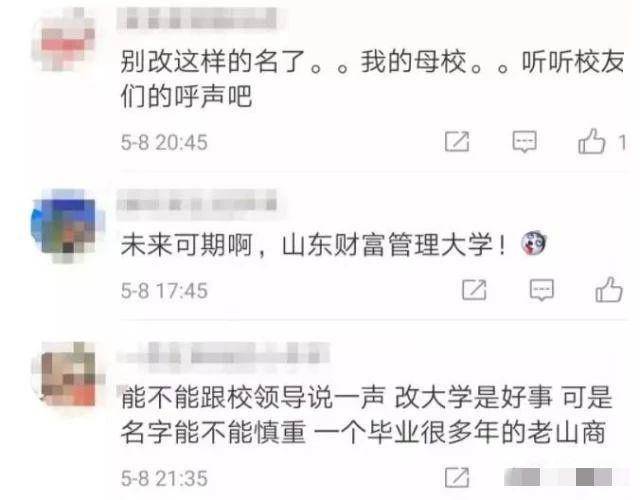Click the timestamp 5-8 21:35

coord(164,478)
